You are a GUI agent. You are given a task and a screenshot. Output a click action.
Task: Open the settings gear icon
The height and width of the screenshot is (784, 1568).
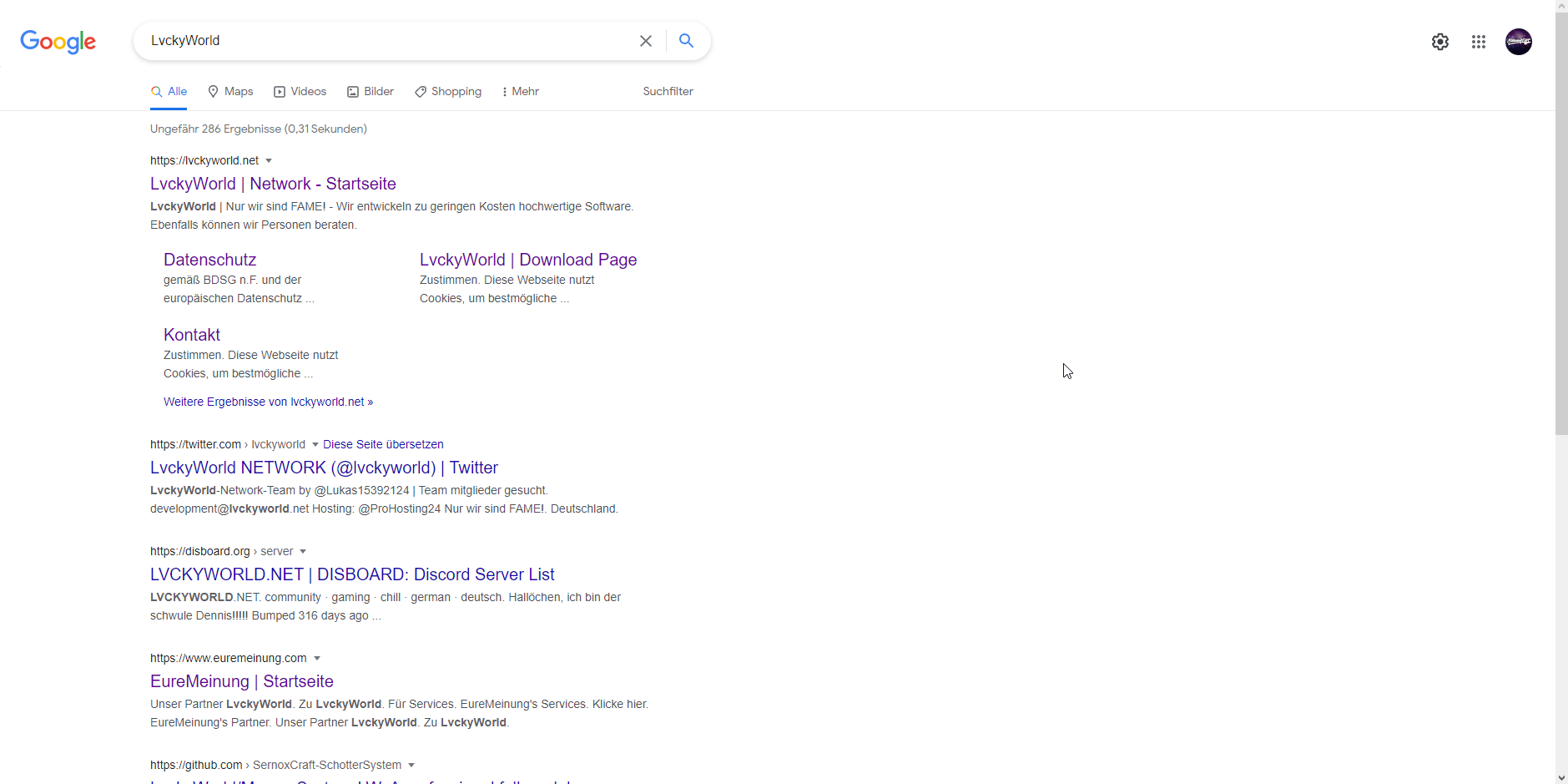point(1439,42)
